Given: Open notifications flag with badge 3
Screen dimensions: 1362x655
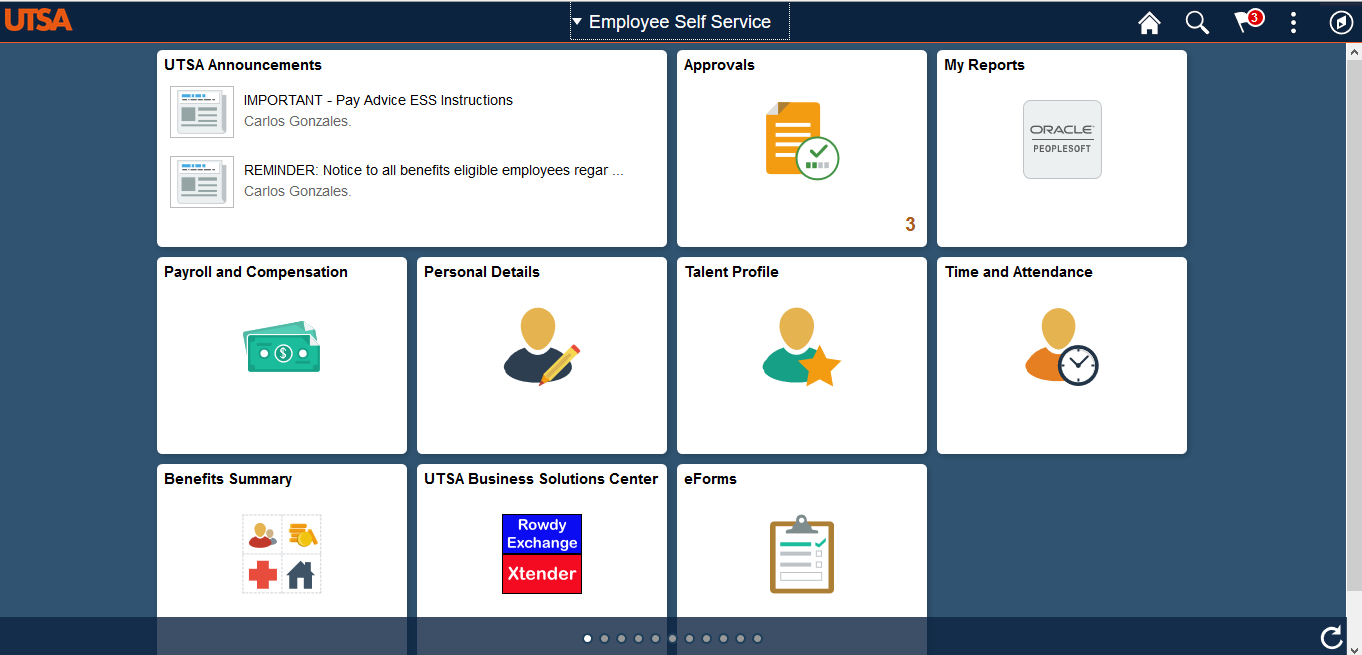Looking at the screenshot, I should click(1247, 21).
